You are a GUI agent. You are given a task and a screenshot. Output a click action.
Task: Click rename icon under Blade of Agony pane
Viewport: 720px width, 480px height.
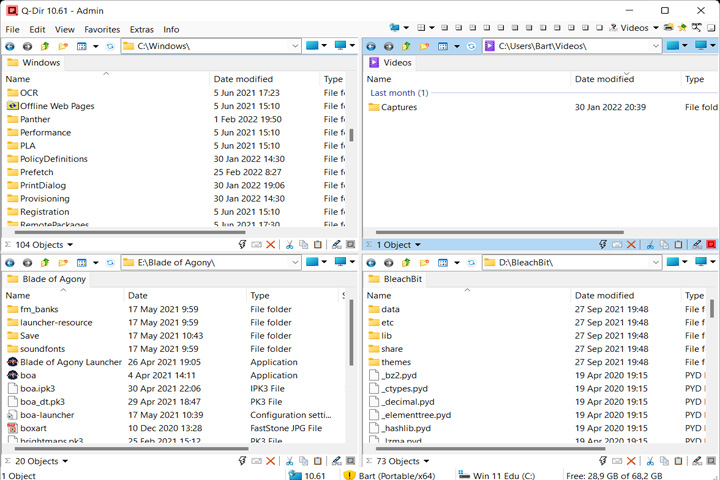(x=256, y=461)
